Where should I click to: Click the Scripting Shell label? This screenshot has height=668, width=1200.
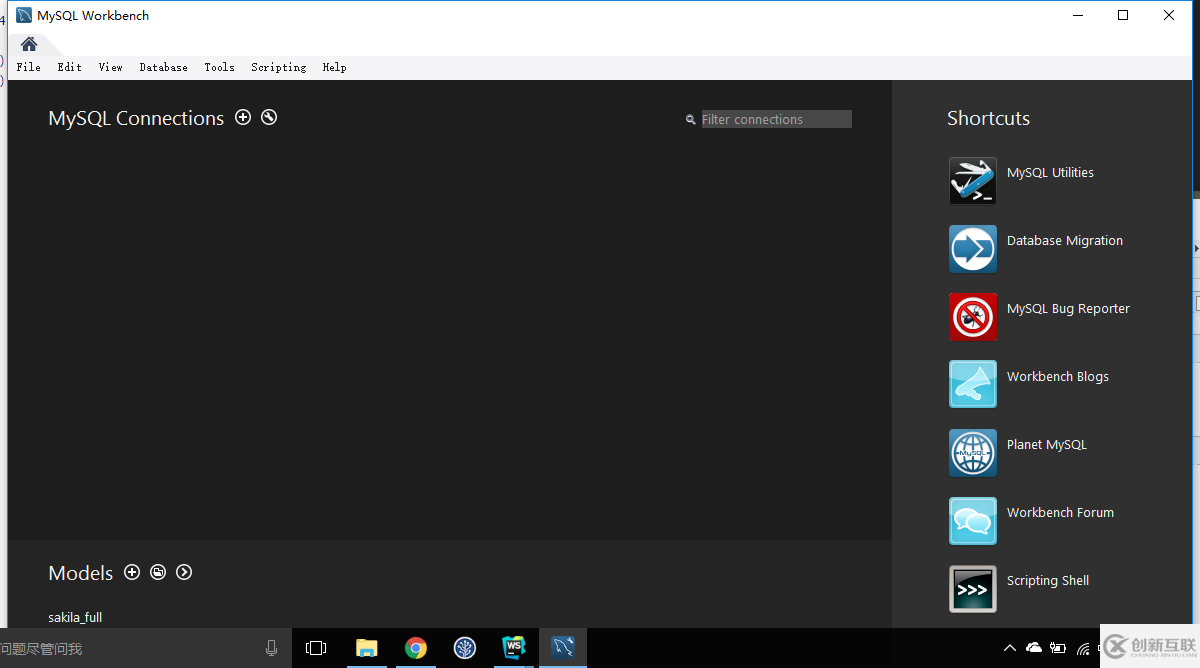coord(1048,580)
